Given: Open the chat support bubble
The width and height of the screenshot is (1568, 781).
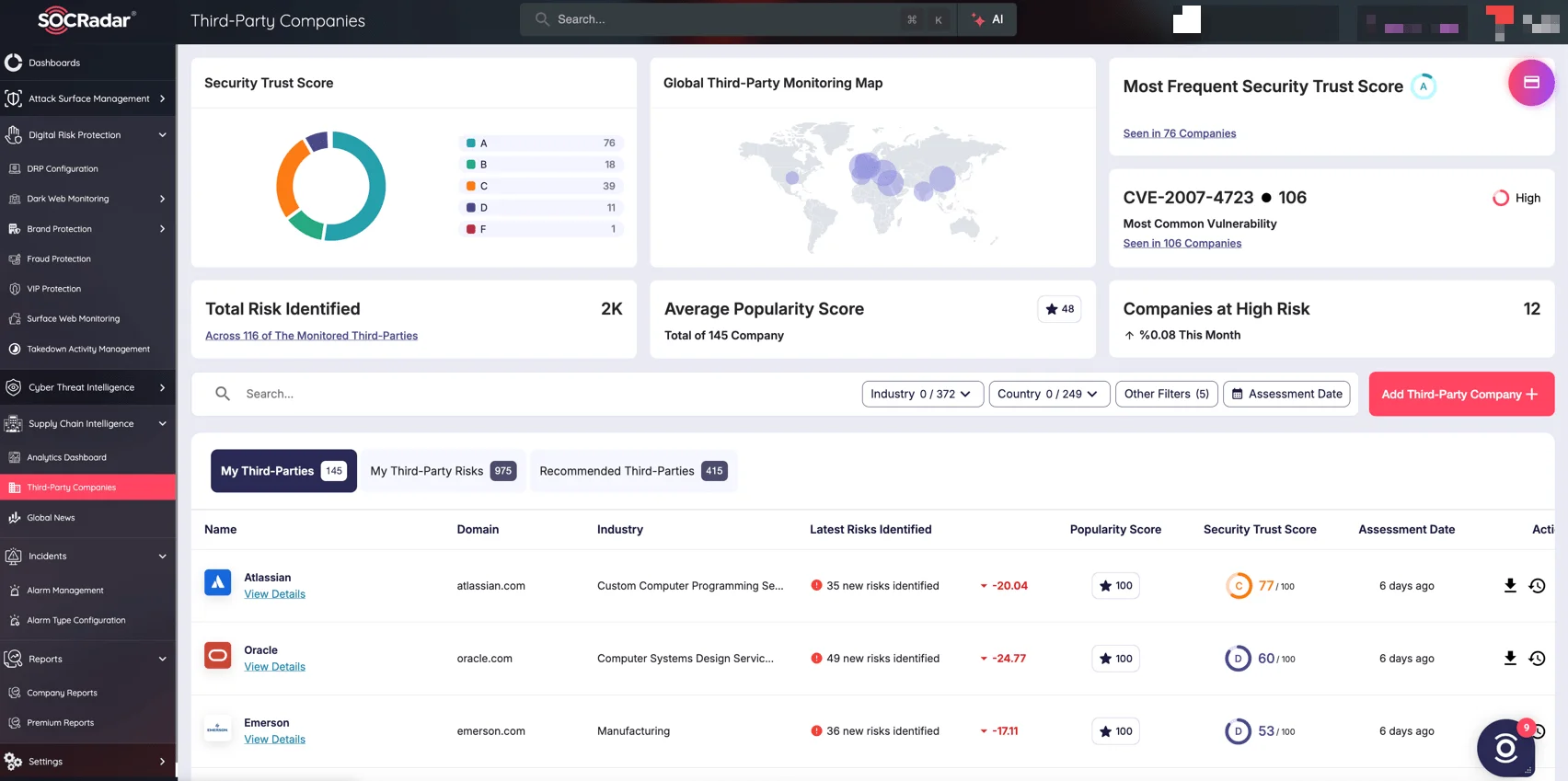Looking at the screenshot, I should point(1505,748).
